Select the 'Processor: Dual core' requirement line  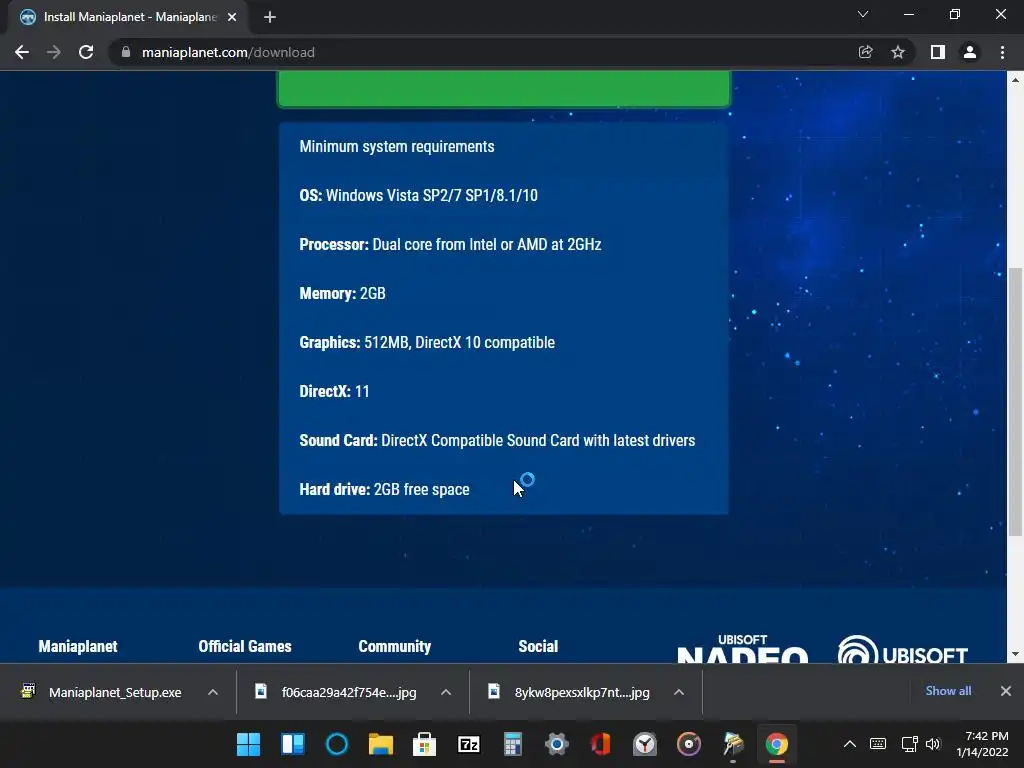coord(450,244)
